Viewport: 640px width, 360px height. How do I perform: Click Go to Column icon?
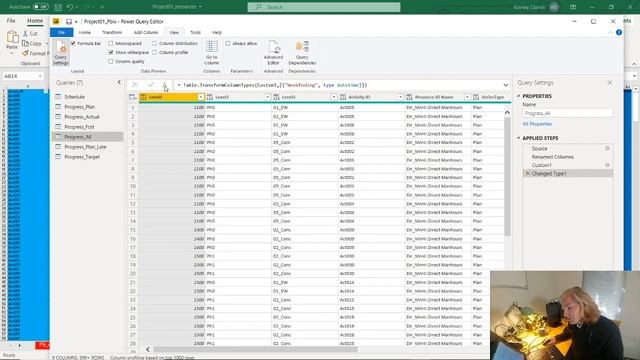pyautogui.click(x=211, y=53)
